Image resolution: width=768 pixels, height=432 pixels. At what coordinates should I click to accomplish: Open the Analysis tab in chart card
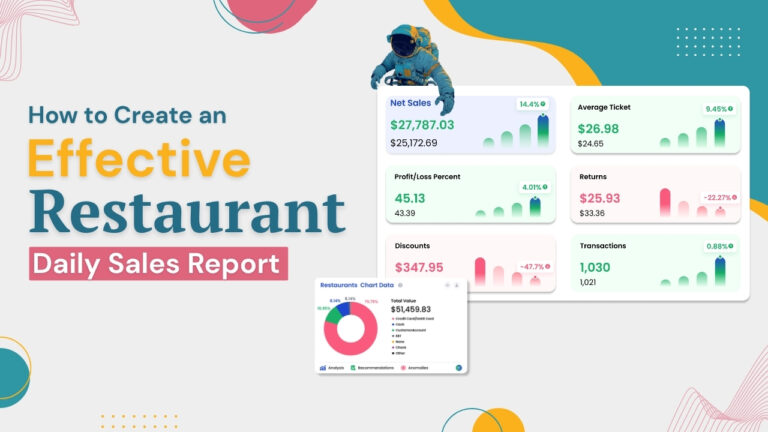tap(332, 368)
